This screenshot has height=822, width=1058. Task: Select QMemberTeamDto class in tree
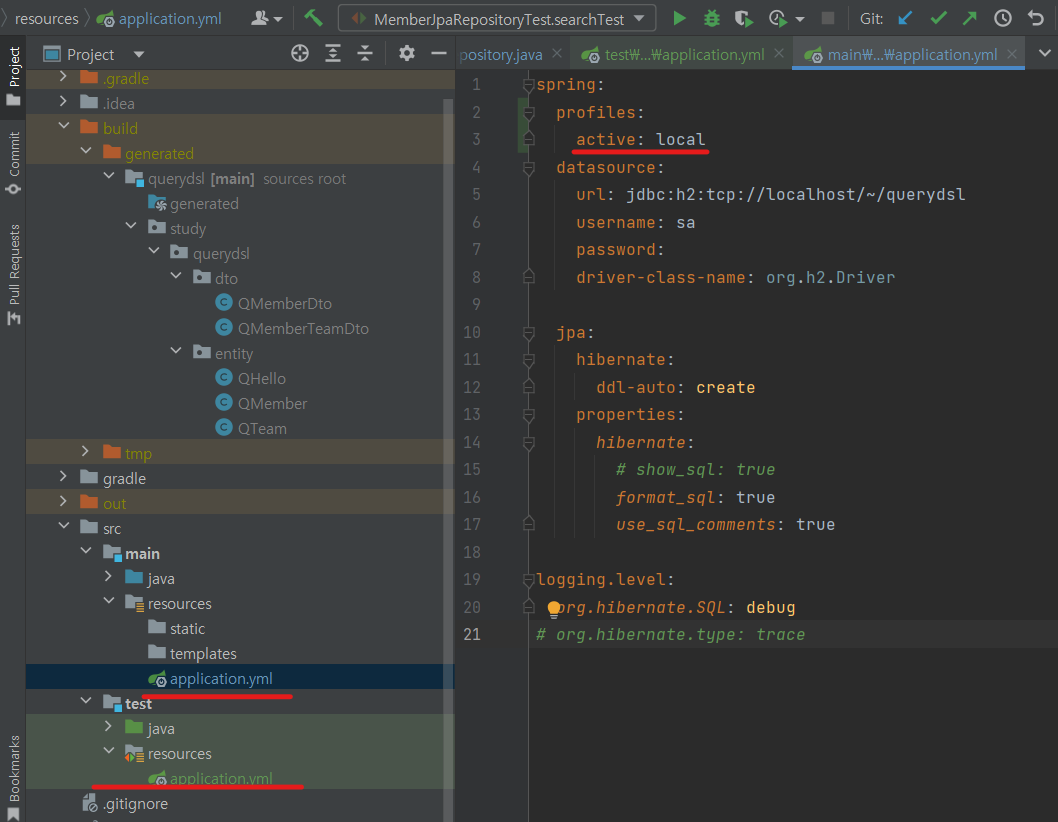point(302,328)
